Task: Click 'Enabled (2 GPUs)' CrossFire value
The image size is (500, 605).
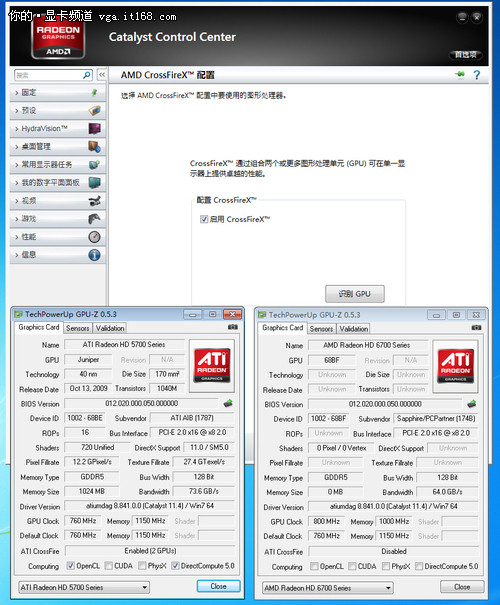Action: 150,551
